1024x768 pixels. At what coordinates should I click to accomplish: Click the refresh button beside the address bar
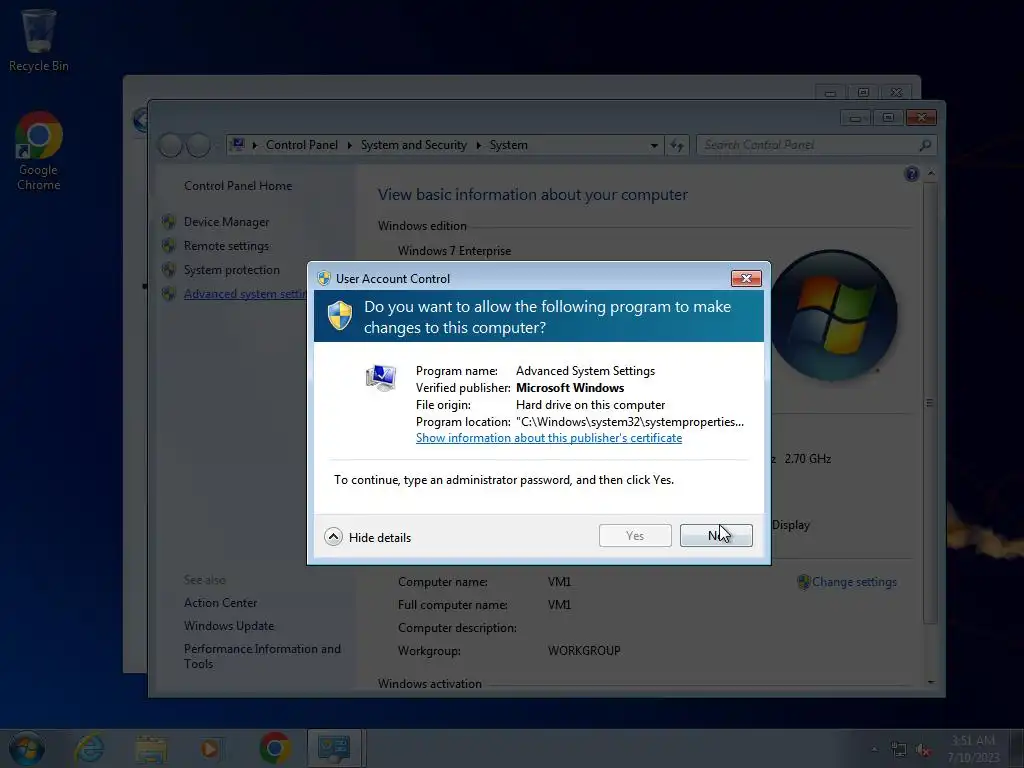click(x=677, y=145)
